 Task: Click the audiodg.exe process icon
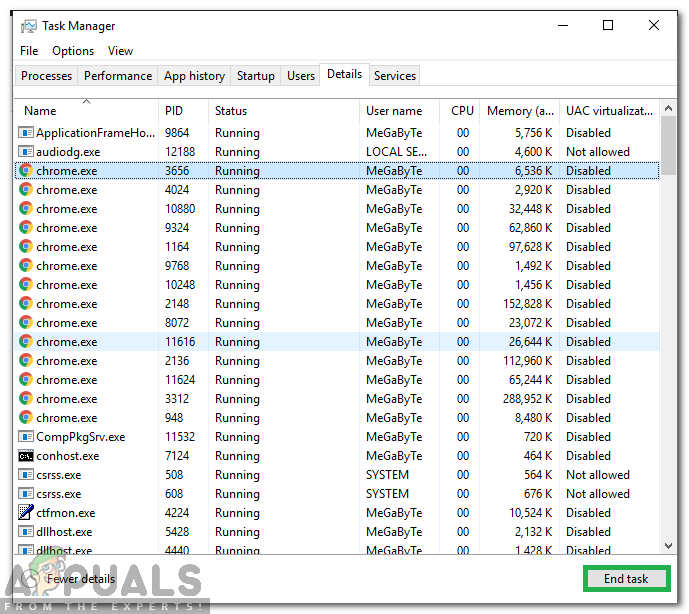[x=26, y=152]
